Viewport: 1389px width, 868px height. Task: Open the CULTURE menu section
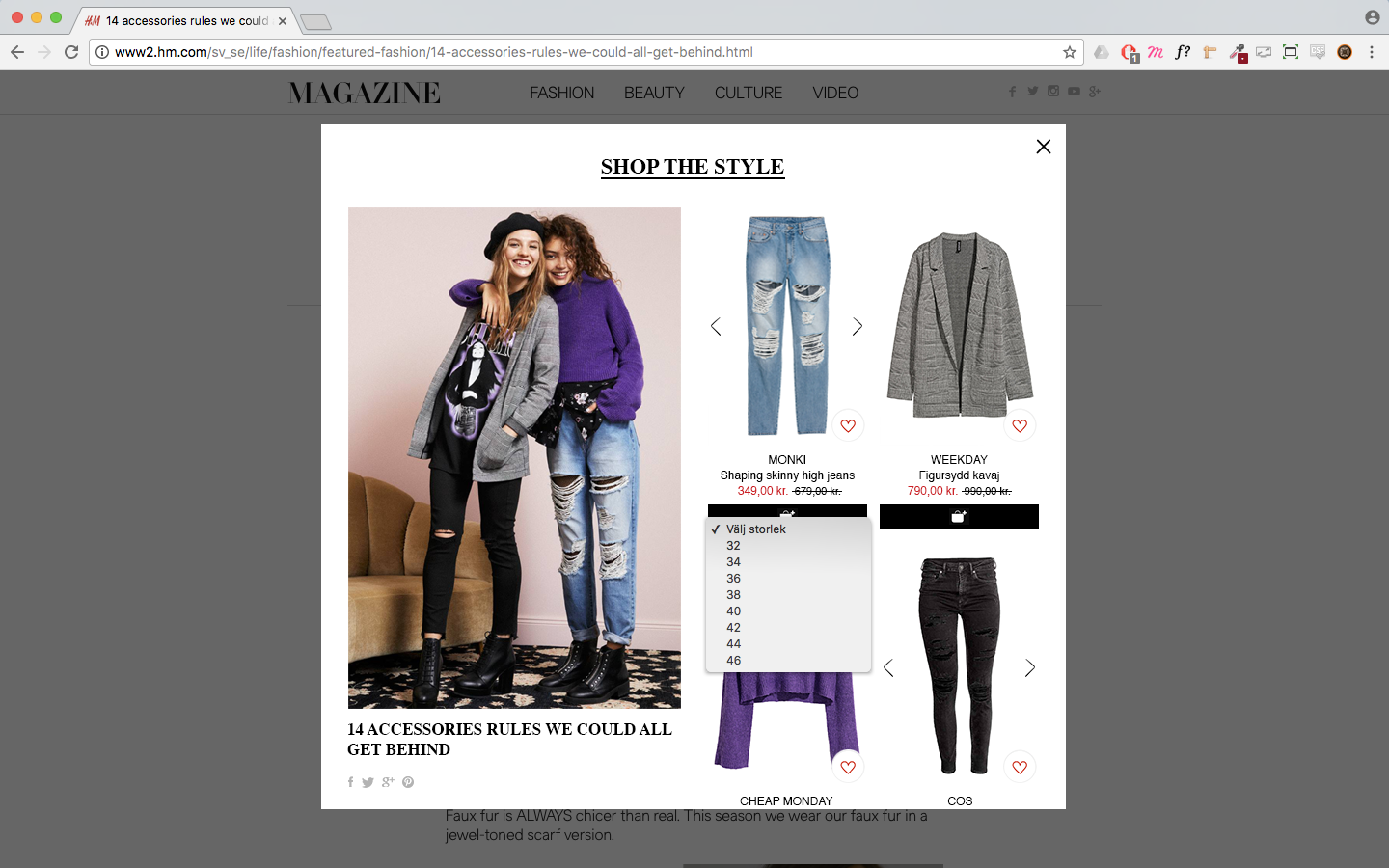(x=749, y=93)
